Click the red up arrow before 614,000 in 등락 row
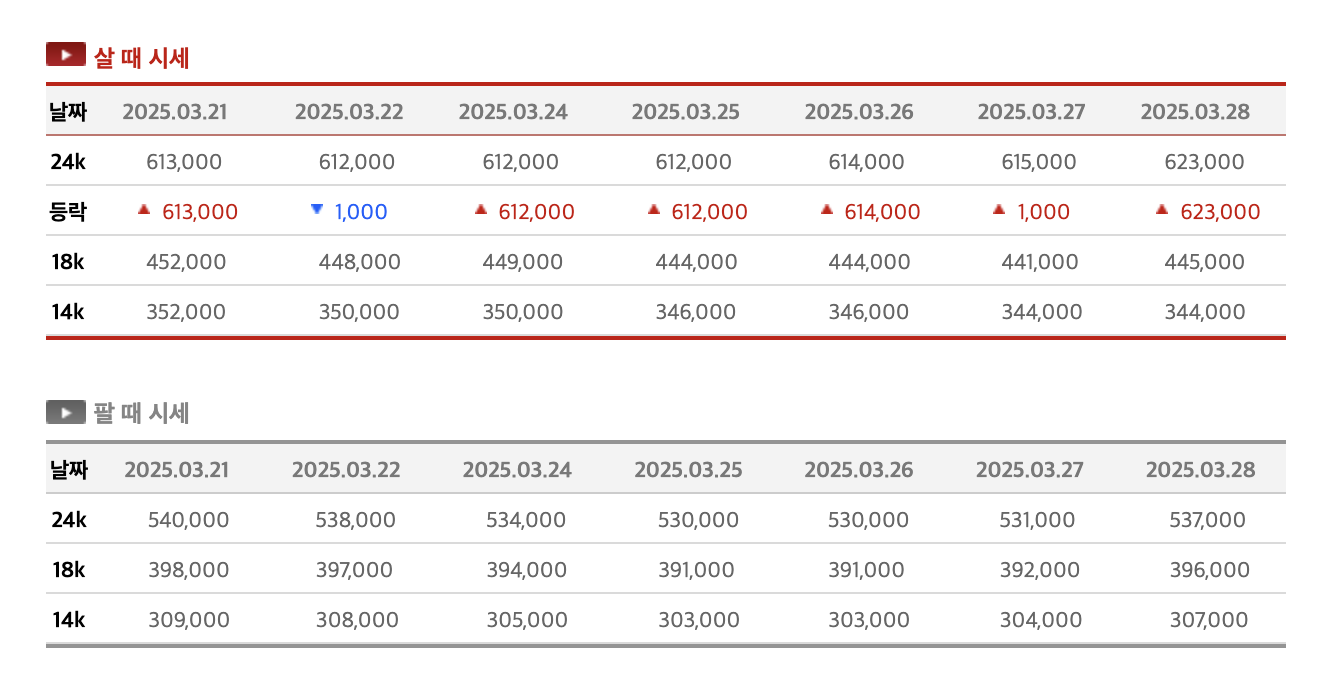1336x690 pixels. pos(827,210)
